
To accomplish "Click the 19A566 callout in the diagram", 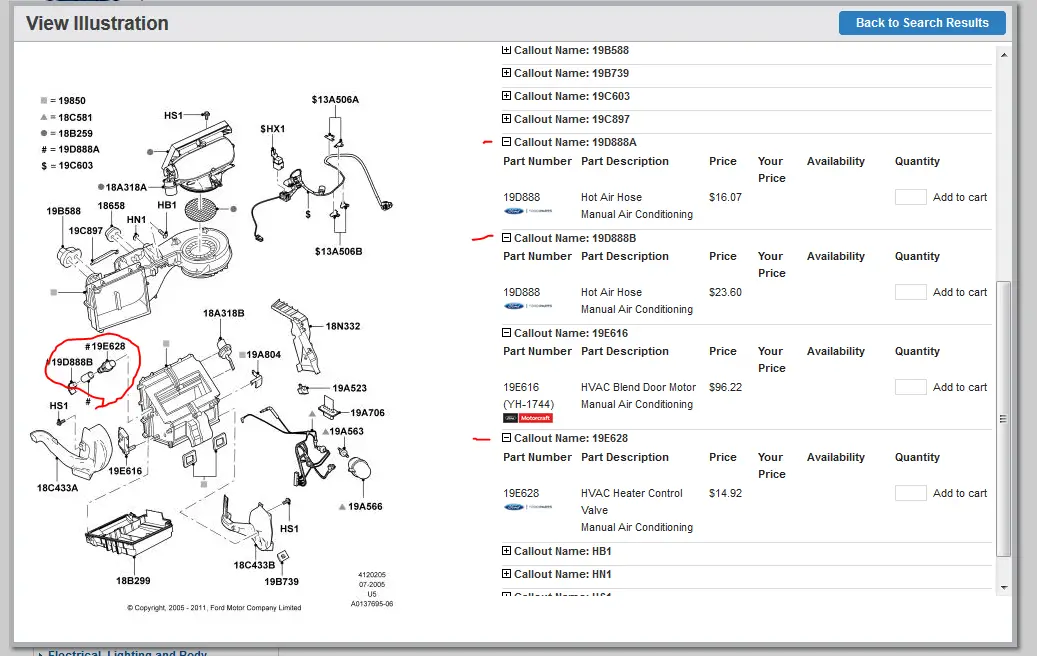I will pos(365,507).
